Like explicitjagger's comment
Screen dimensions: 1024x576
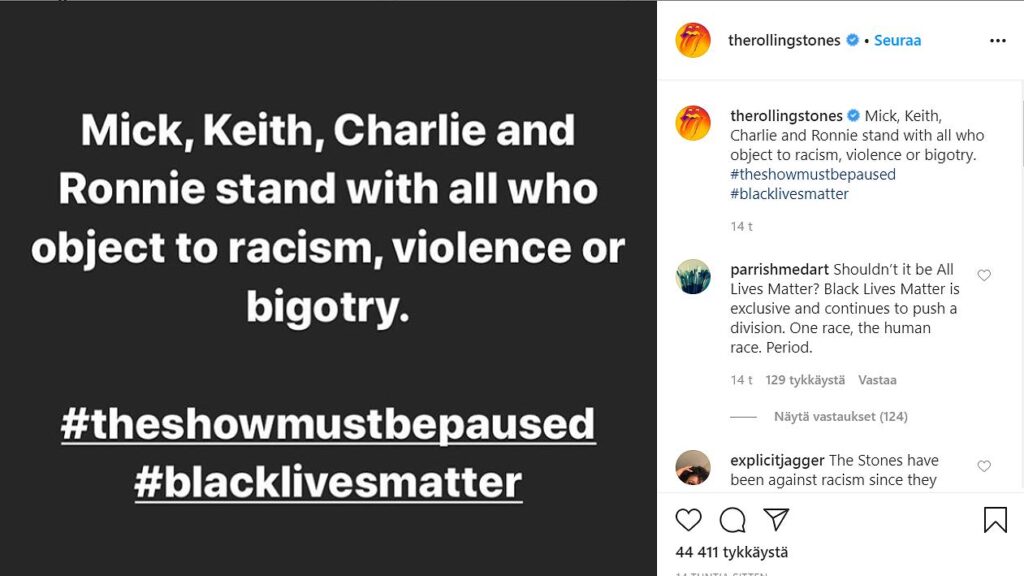click(984, 466)
